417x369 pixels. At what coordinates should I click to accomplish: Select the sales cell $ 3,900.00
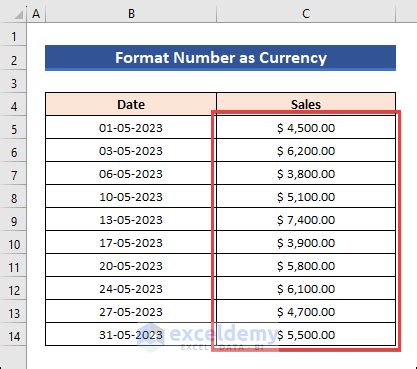pos(306,243)
